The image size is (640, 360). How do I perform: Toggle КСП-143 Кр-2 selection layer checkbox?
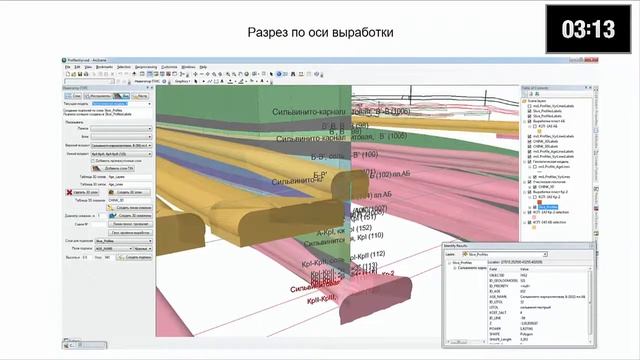coord(529,212)
